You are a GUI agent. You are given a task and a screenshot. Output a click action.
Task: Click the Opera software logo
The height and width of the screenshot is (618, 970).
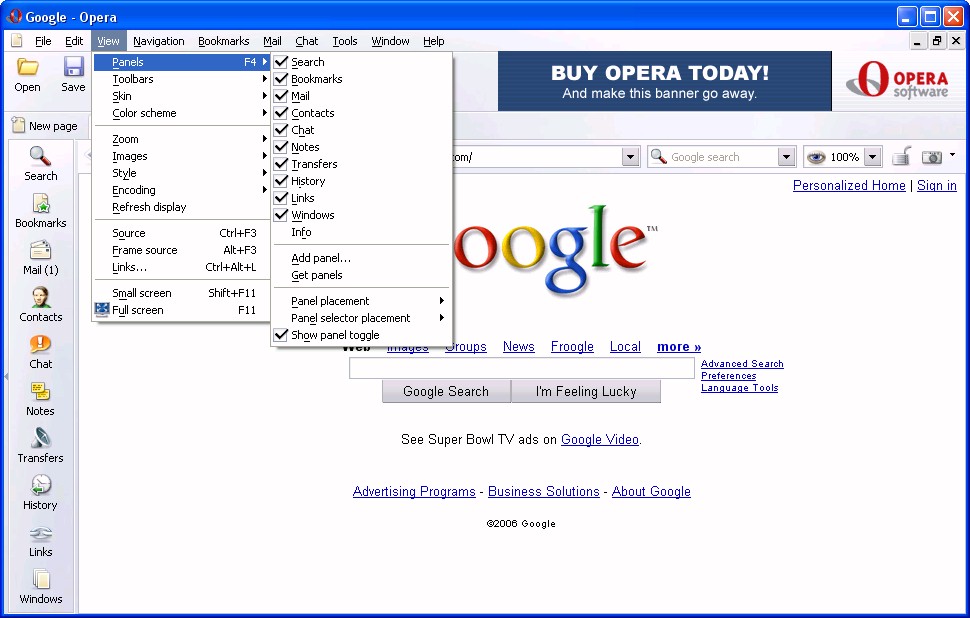(897, 80)
